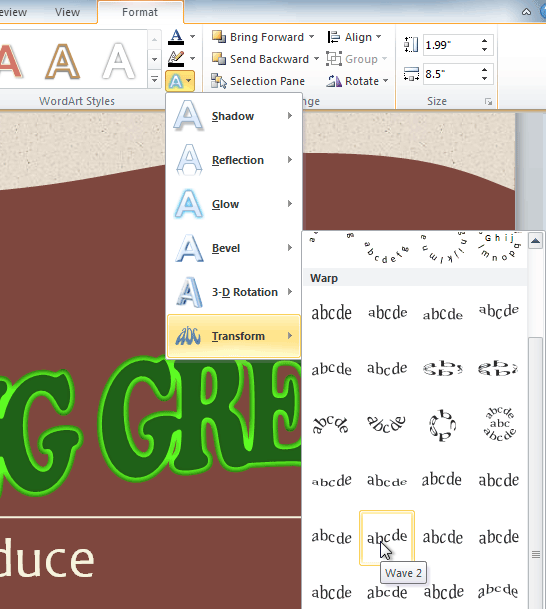Open the Text Outline dropdown arrow
Screen dimensions: 546x609
point(192,59)
